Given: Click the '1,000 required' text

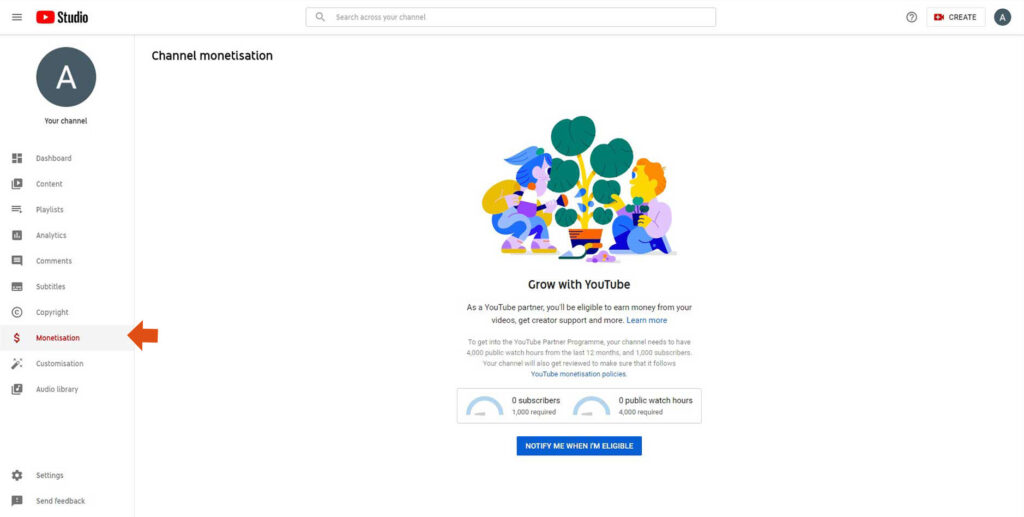Looking at the screenshot, I should 534,412.
